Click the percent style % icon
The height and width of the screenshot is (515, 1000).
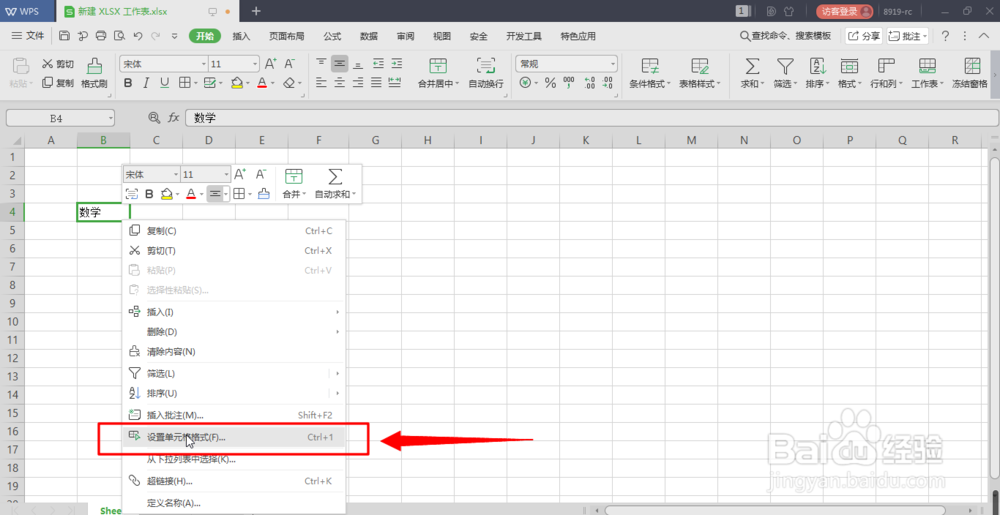550,83
